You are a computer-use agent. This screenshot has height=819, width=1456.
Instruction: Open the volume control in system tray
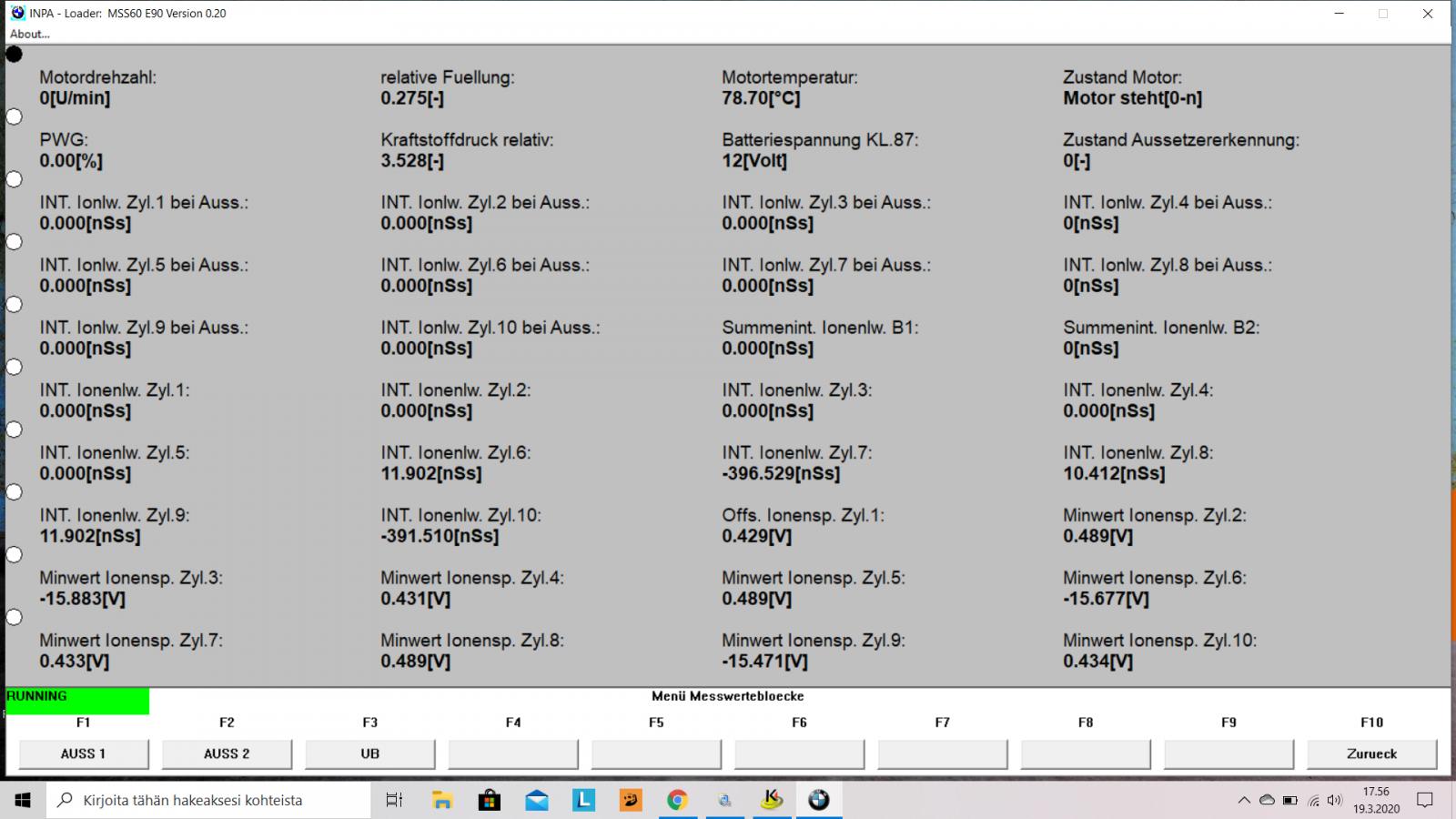pyautogui.click(x=1334, y=801)
